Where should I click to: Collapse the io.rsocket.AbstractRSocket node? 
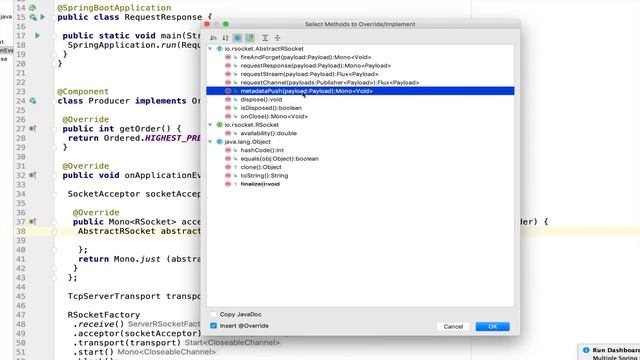coord(210,49)
